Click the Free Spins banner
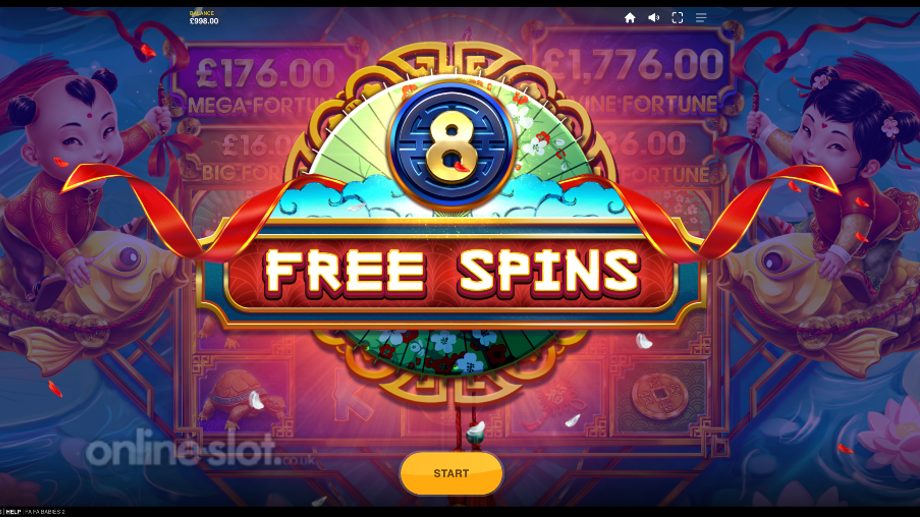Screen dimensions: 920x517 click(x=451, y=272)
